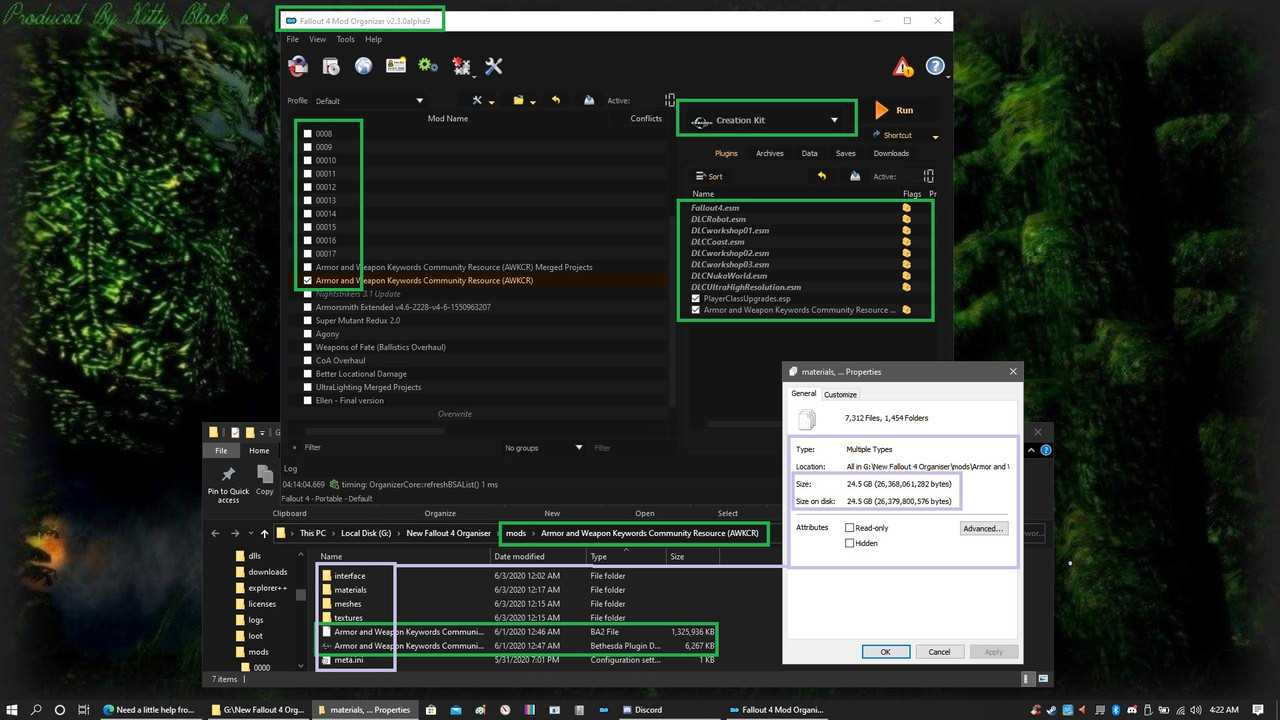The height and width of the screenshot is (720, 1280).
Task: Enable Super Mutant Redux 2.0 checkbox
Action: (308, 321)
